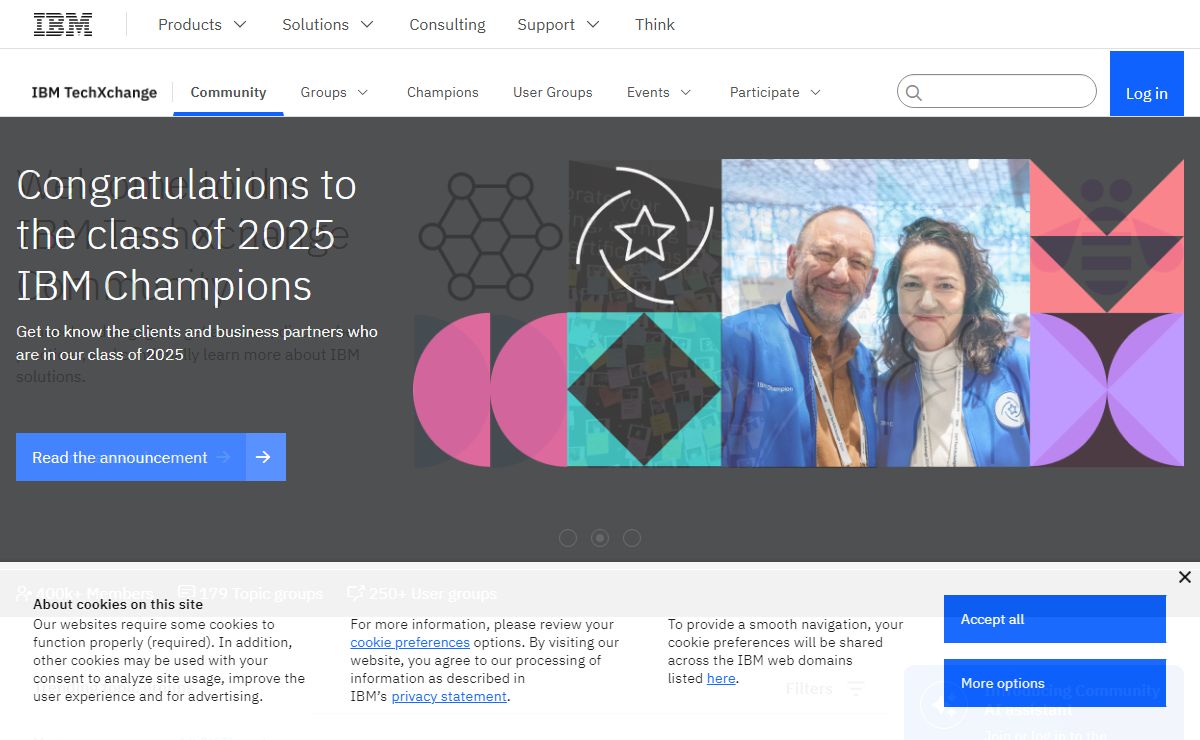Open More options for cookies
The image size is (1200, 740).
tap(1055, 683)
